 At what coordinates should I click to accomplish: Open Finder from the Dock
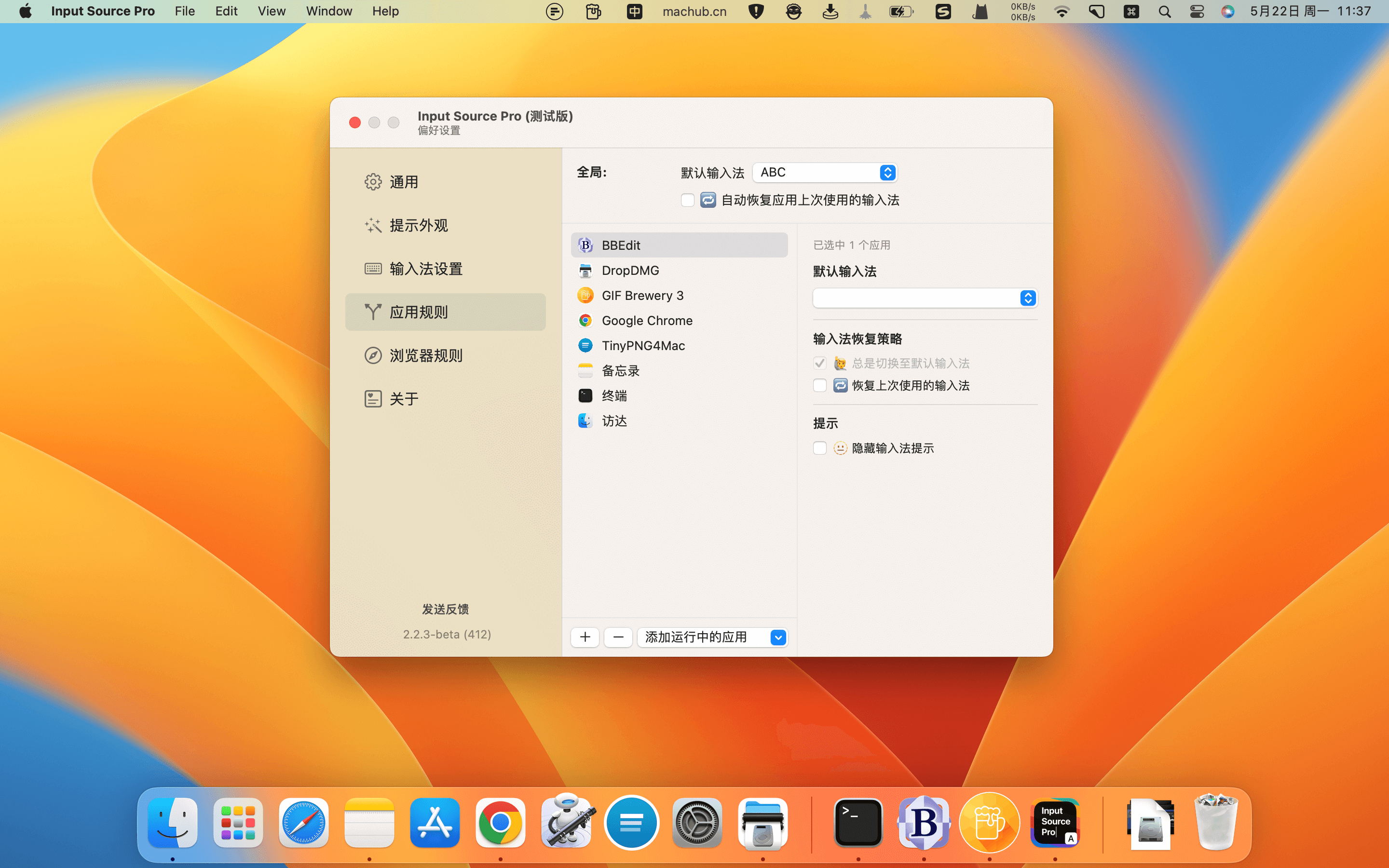[x=173, y=823]
